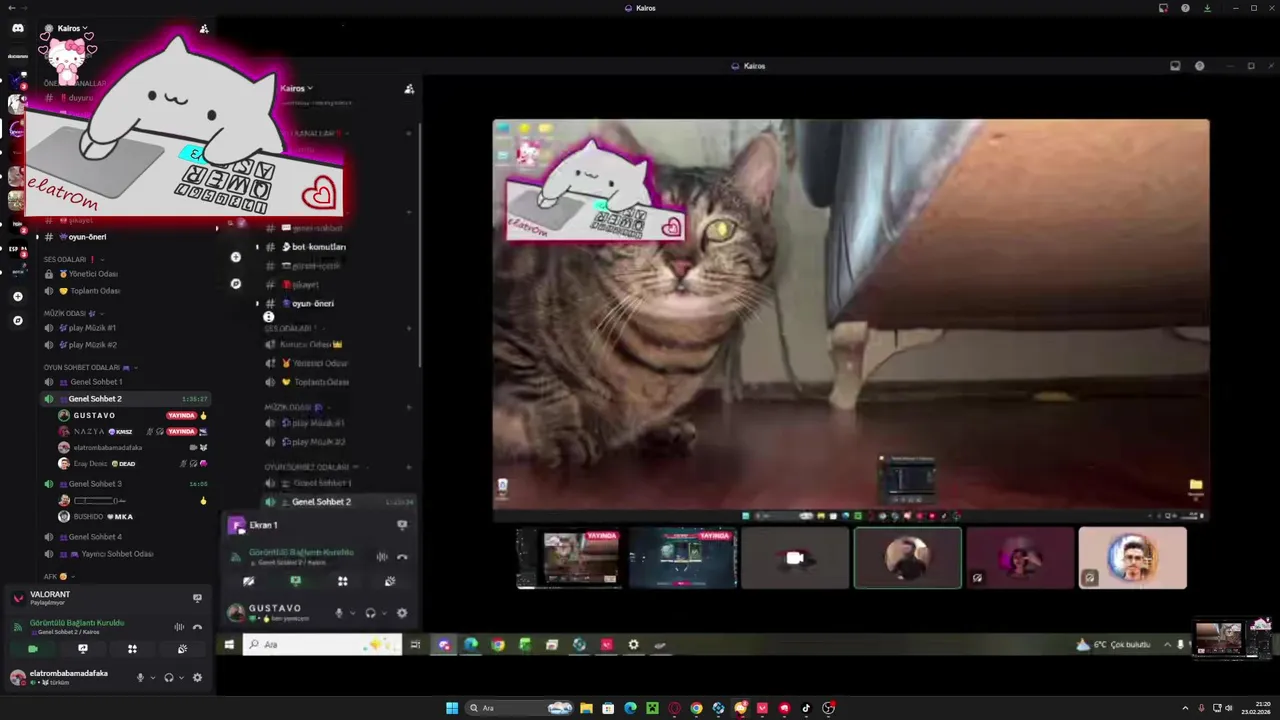Open microphone input options arrow
Viewport: 1280px width, 720px height.
click(x=152, y=677)
